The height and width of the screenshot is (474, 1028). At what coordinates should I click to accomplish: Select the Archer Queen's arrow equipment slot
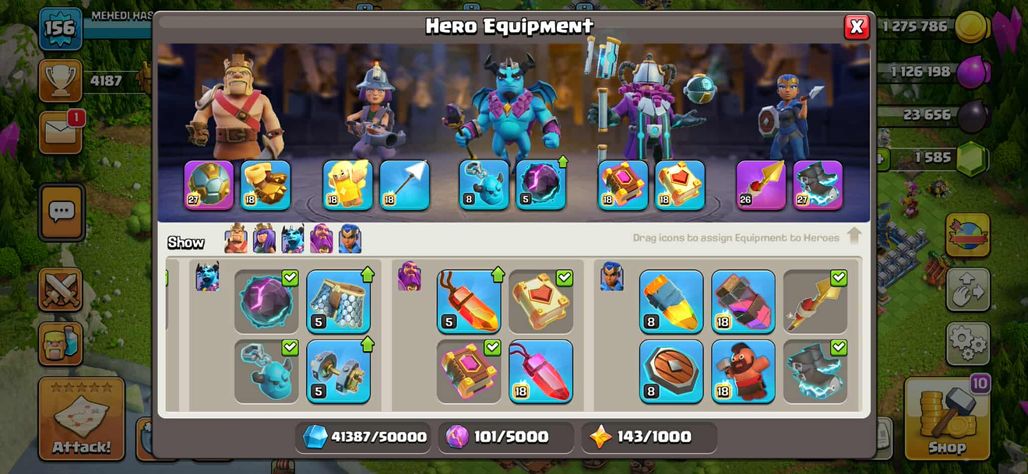coord(405,185)
